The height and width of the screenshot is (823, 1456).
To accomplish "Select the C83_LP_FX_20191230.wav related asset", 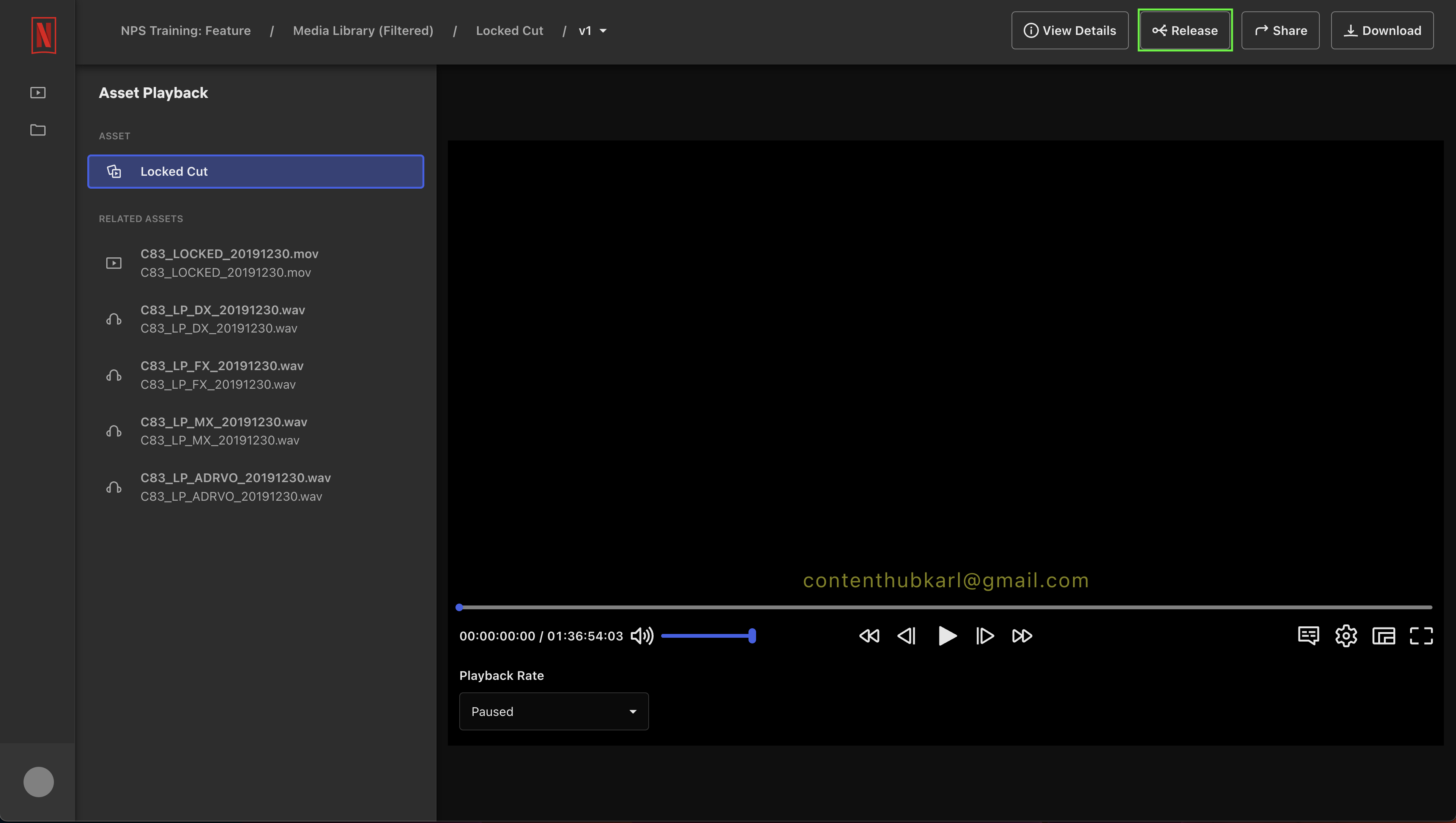I will tap(255, 375).
